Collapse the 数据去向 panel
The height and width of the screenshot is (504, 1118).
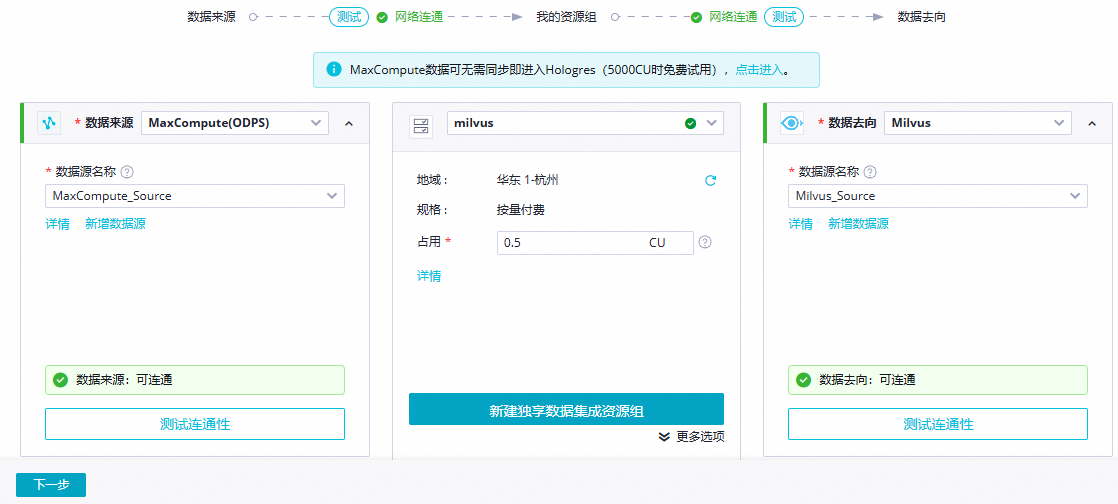click(1092, 123)
